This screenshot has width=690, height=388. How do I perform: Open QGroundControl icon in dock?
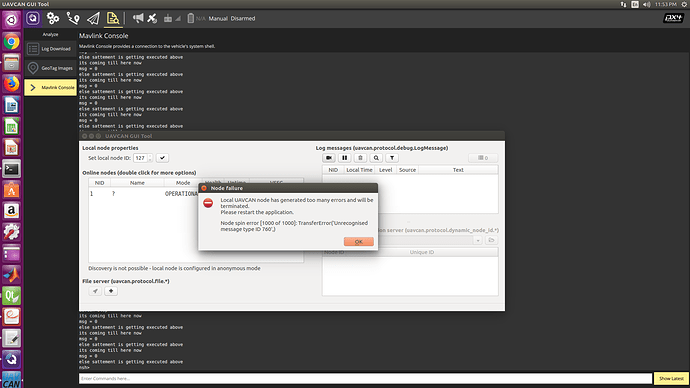tap(11, 359)
